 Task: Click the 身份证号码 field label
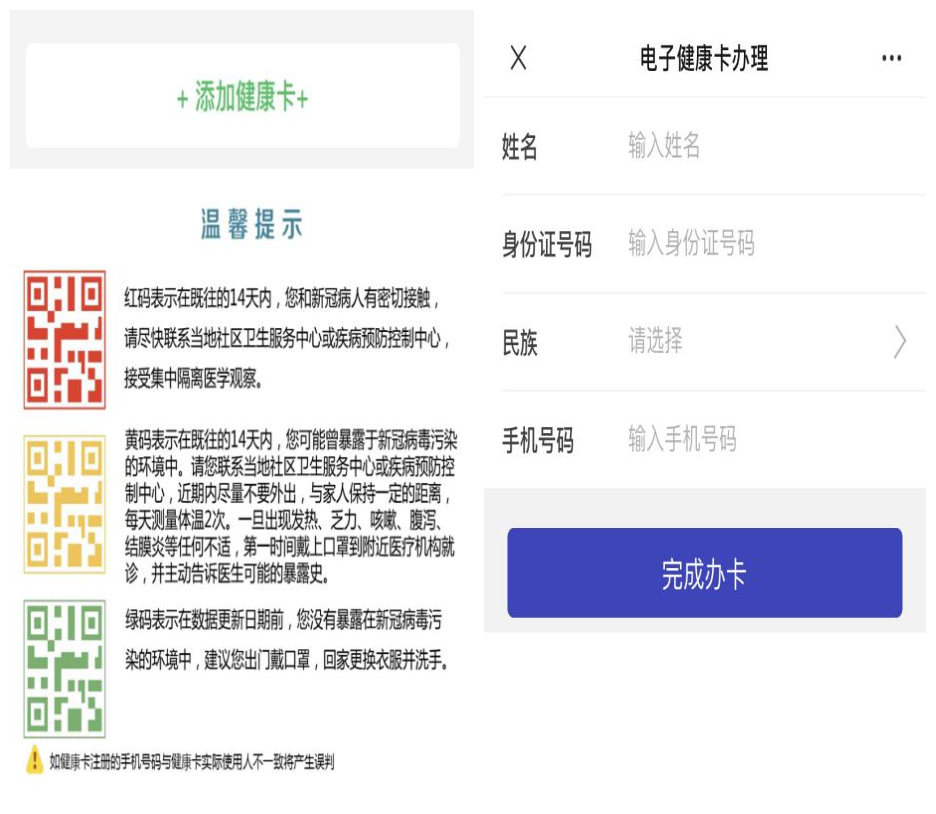pyautogui.click(x=547, y=245)
